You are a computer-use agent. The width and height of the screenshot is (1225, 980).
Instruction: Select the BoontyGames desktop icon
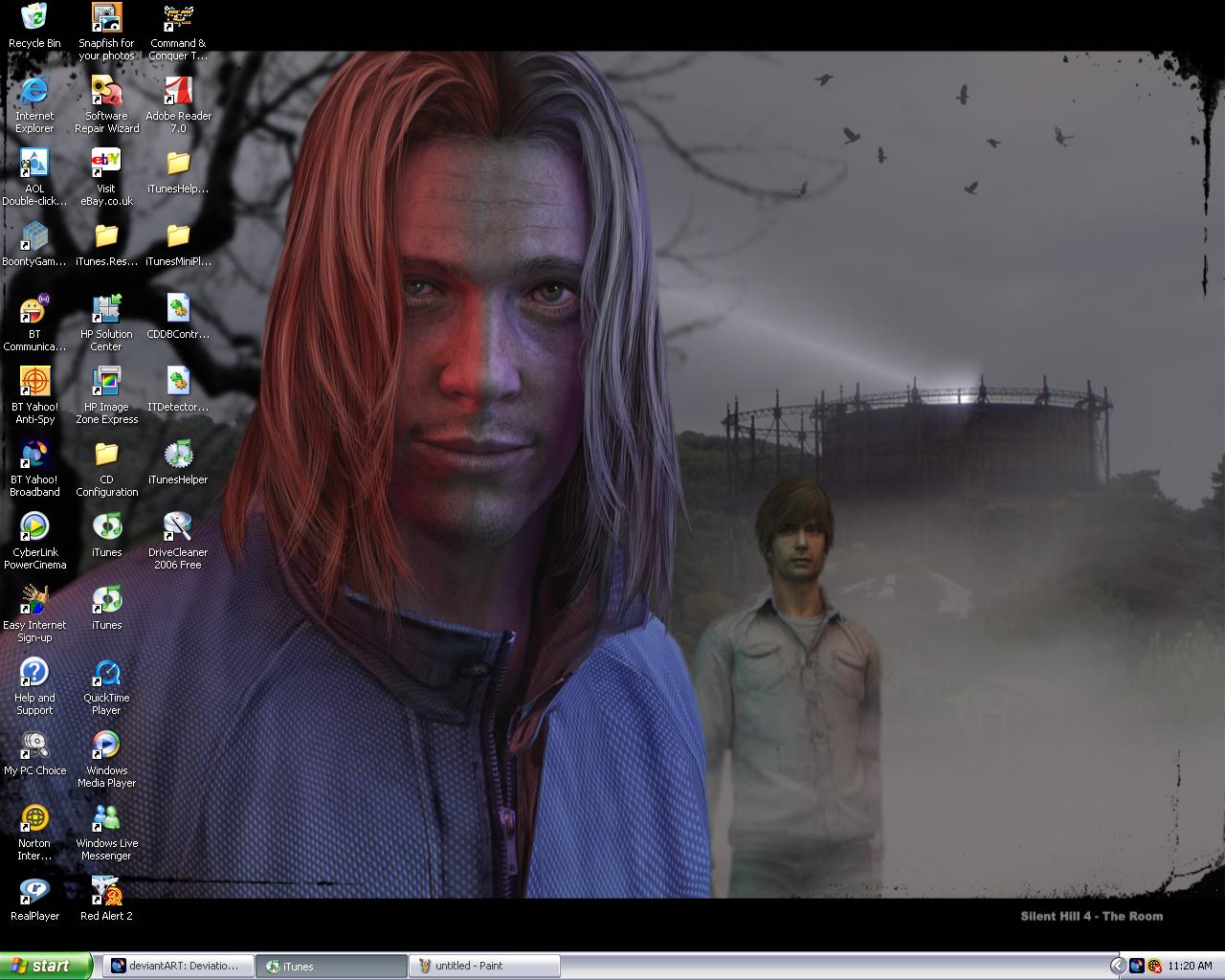pos(34,244)
